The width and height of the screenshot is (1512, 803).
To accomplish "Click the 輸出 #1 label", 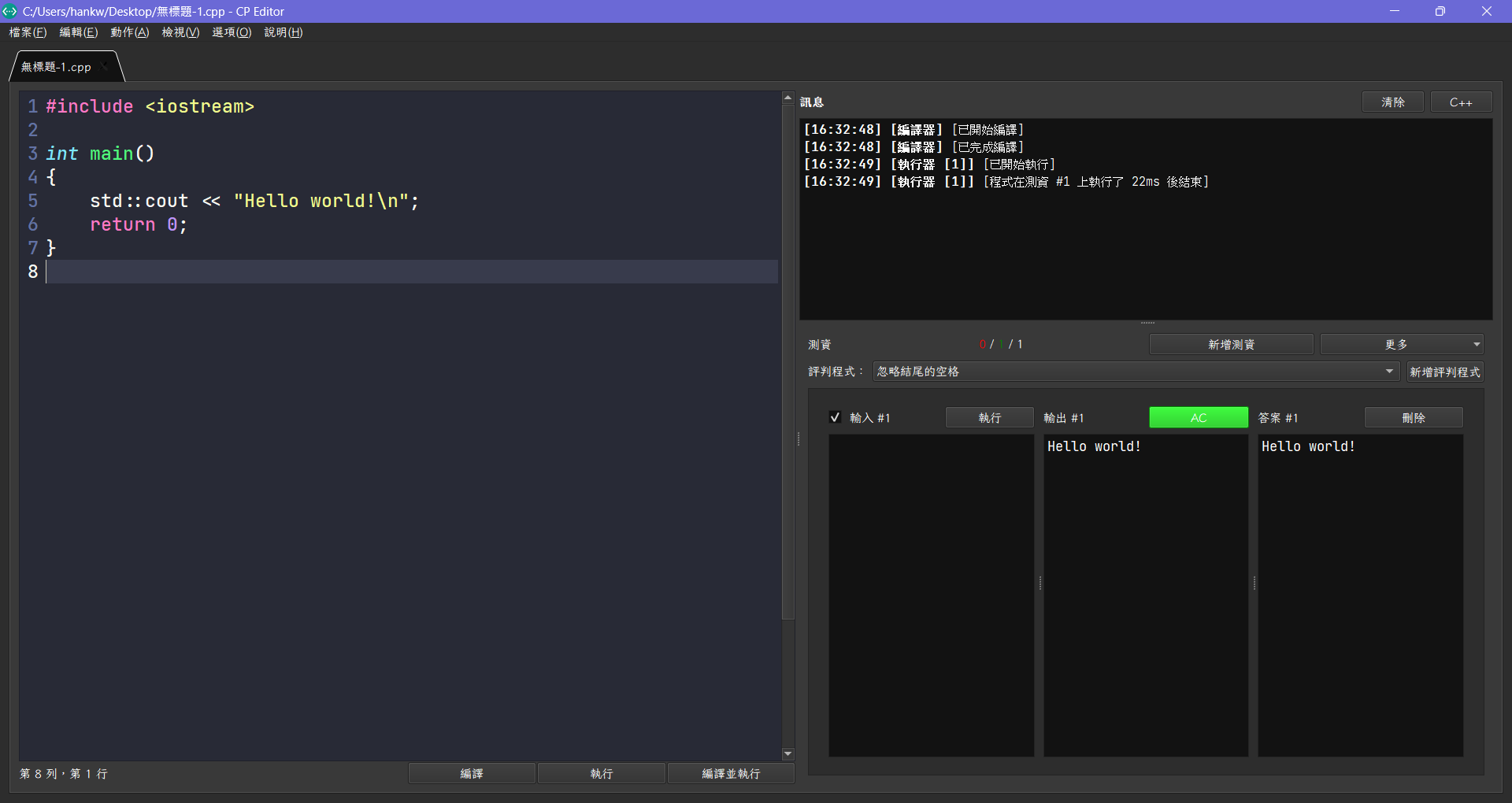I will (x=1064, y=418).
